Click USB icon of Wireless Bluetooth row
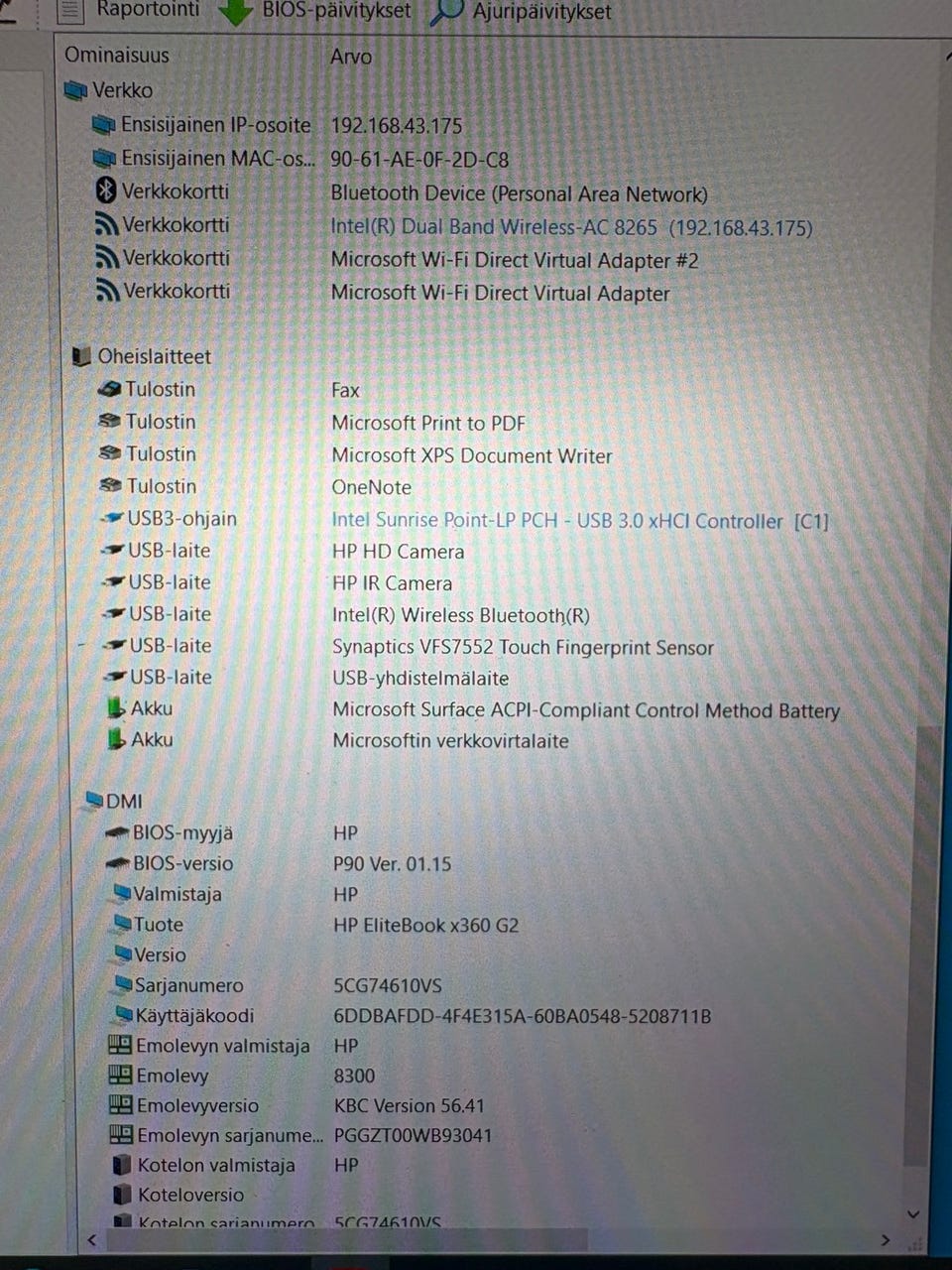 coord(116,614)
